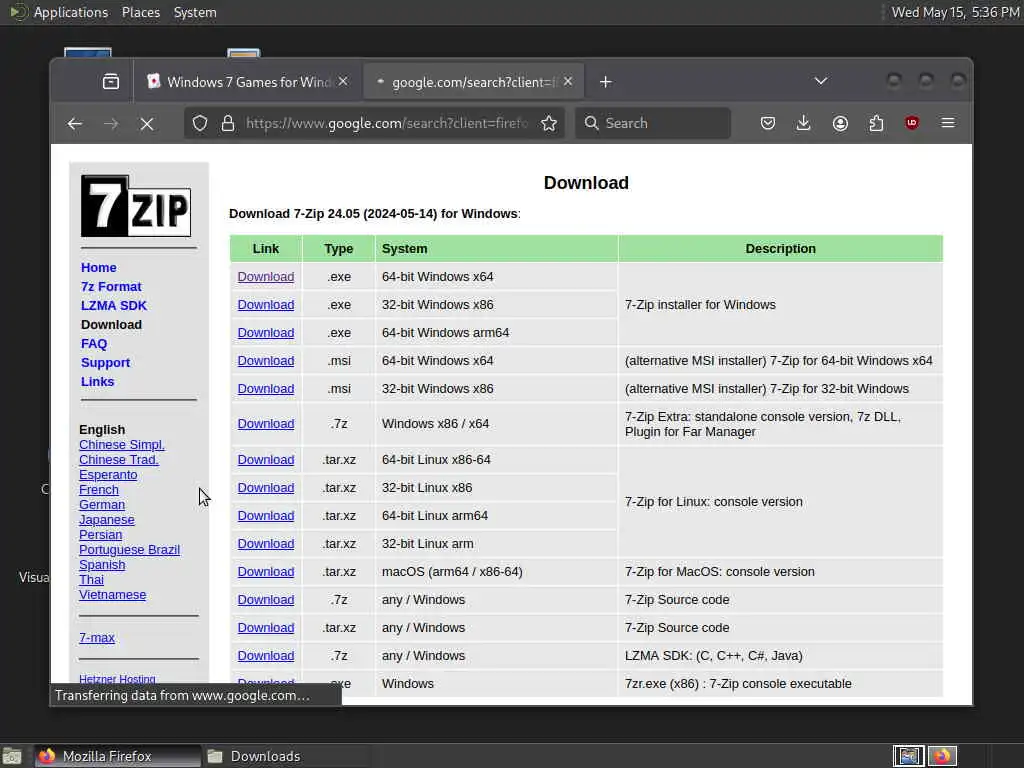Open the Home sidebar link

(x=99, y=268)
